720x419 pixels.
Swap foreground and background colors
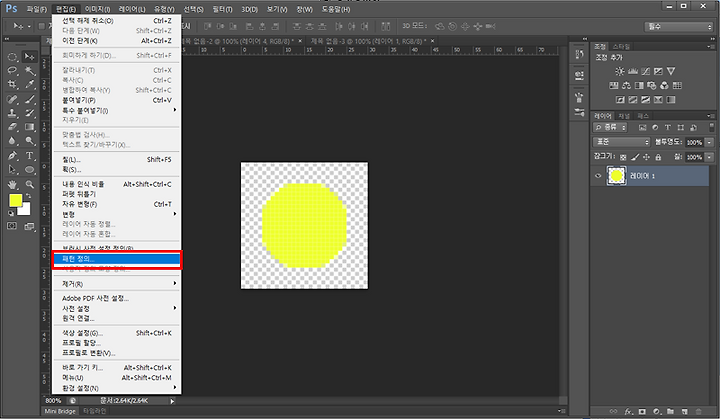coord(28,196)
